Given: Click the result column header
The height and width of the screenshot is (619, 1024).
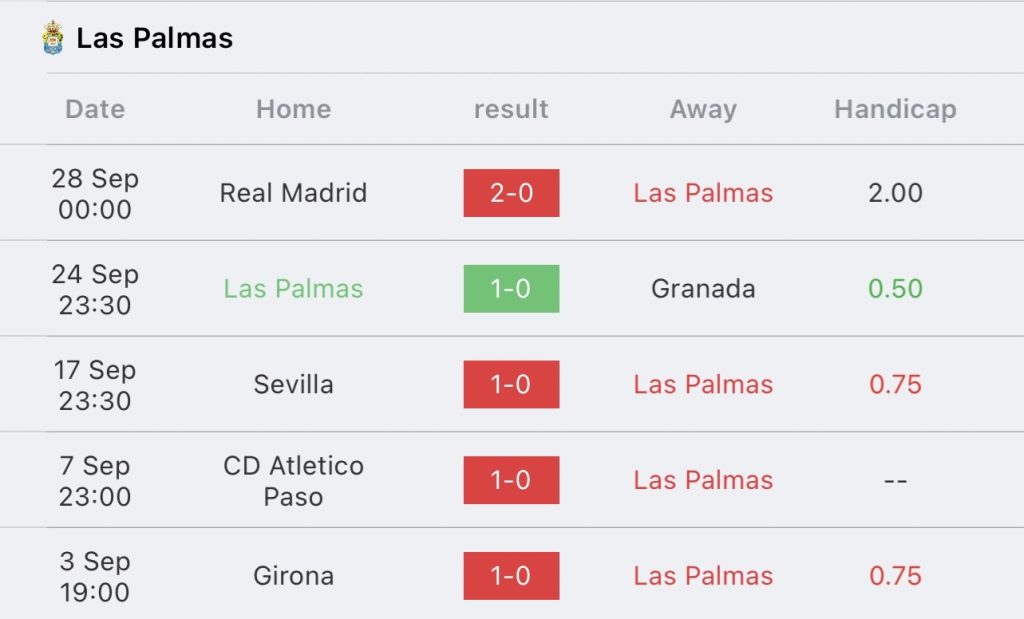Looking at the screenshot, I should click(511, 109).
